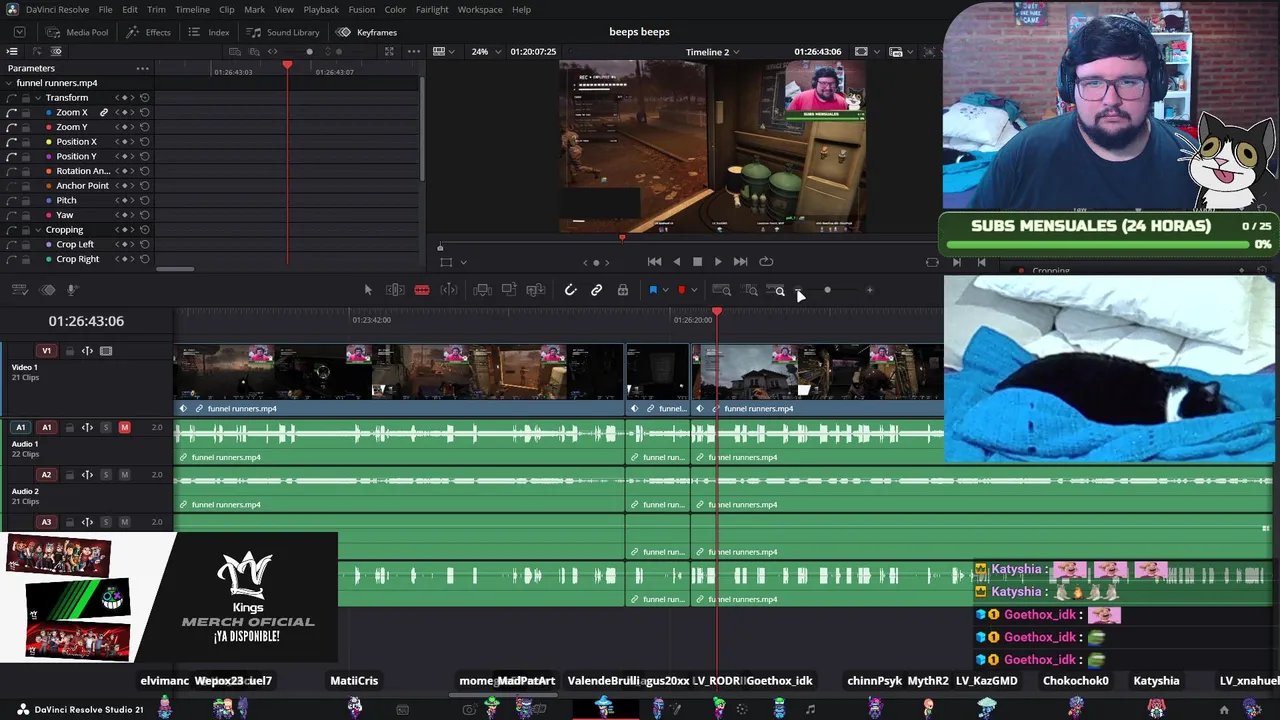Toggle viewer Loop playback icon

pyautogui.click(x=766, y=262)
